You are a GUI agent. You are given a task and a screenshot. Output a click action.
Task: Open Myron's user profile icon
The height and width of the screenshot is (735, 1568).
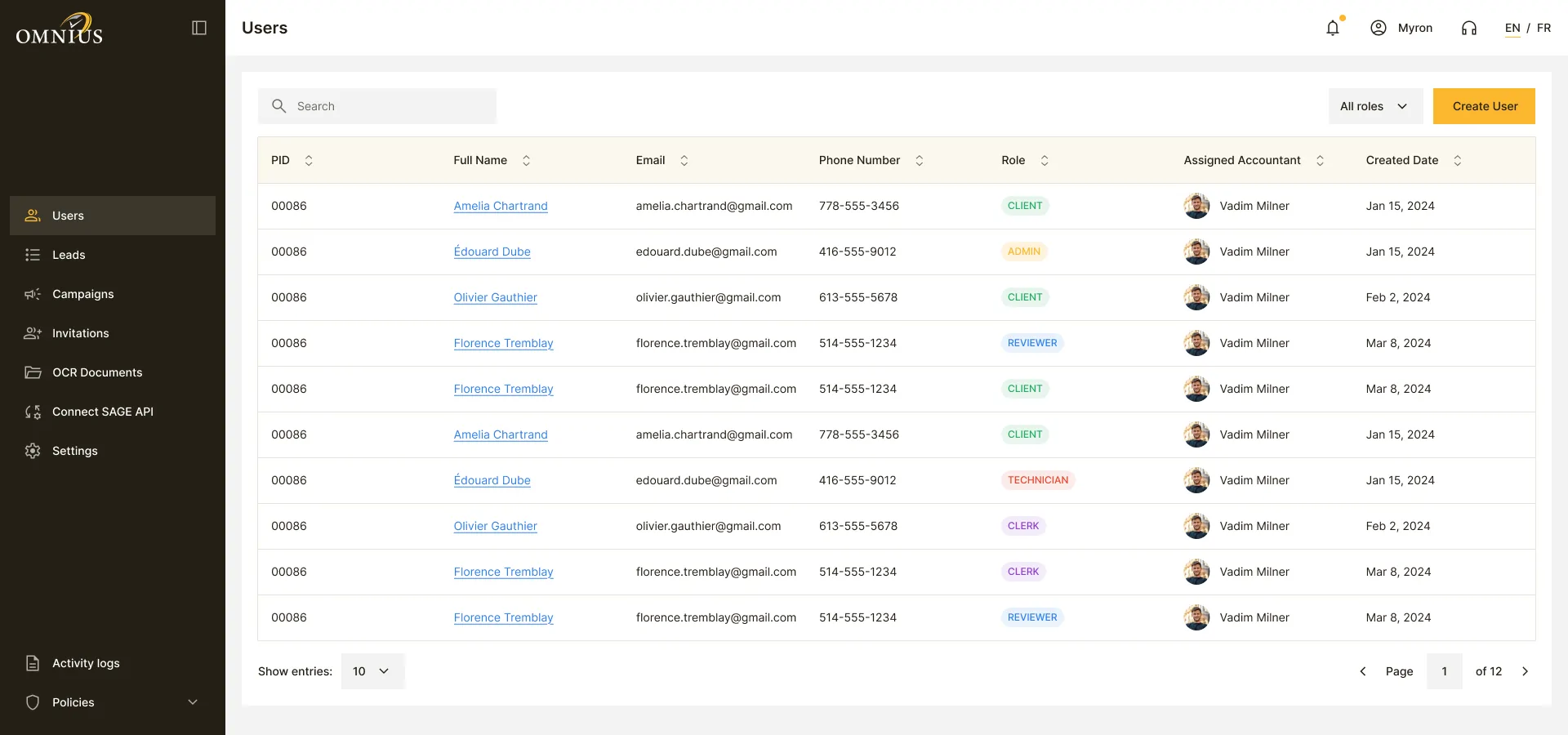click(1379, 28)
